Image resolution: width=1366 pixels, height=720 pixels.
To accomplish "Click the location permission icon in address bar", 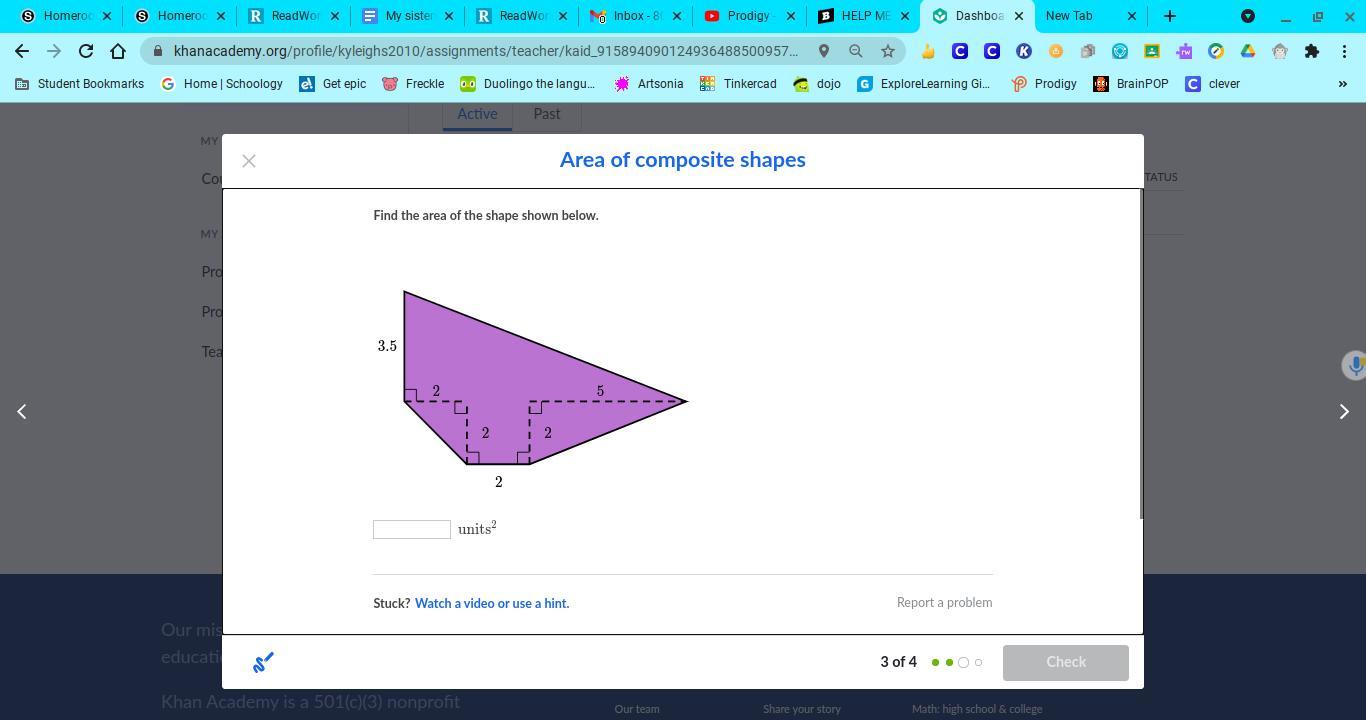I will (824, 51).
